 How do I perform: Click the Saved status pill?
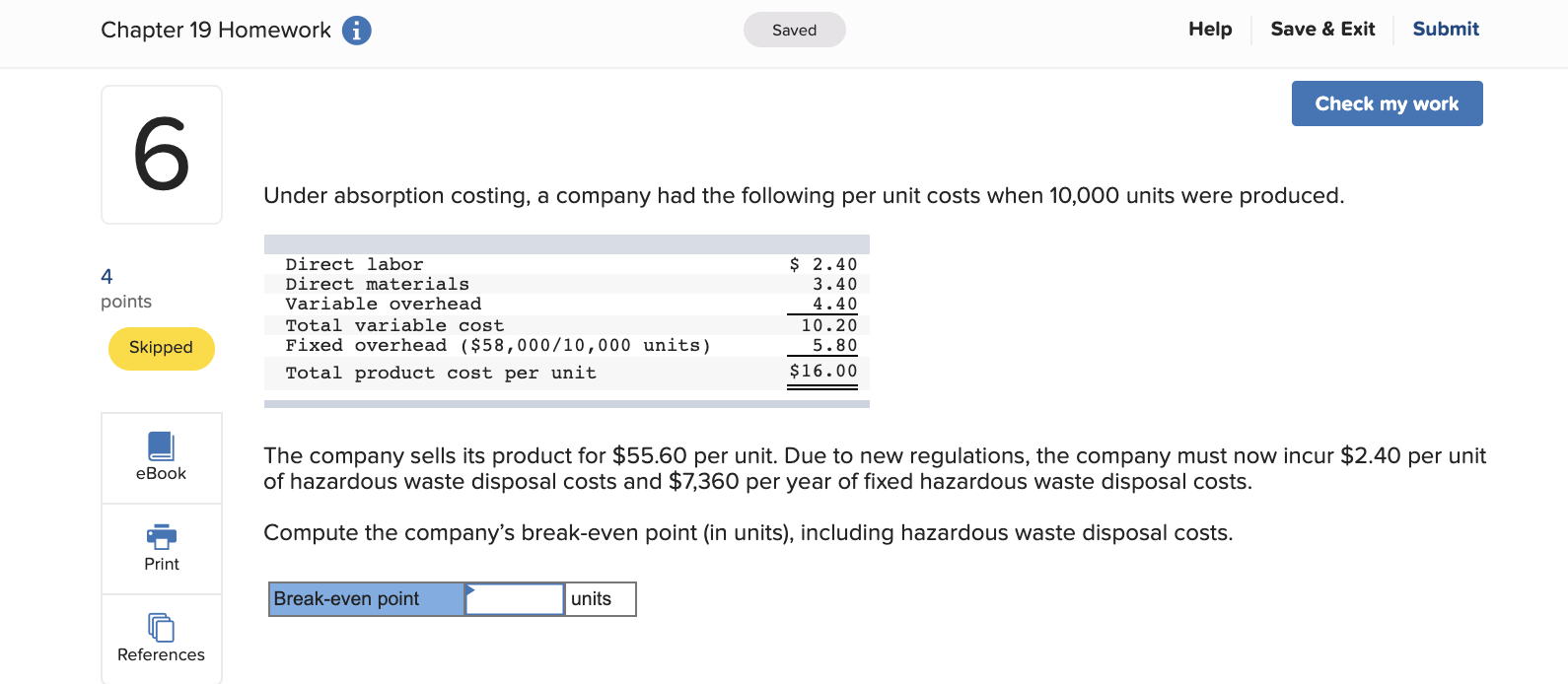(794, 30)
